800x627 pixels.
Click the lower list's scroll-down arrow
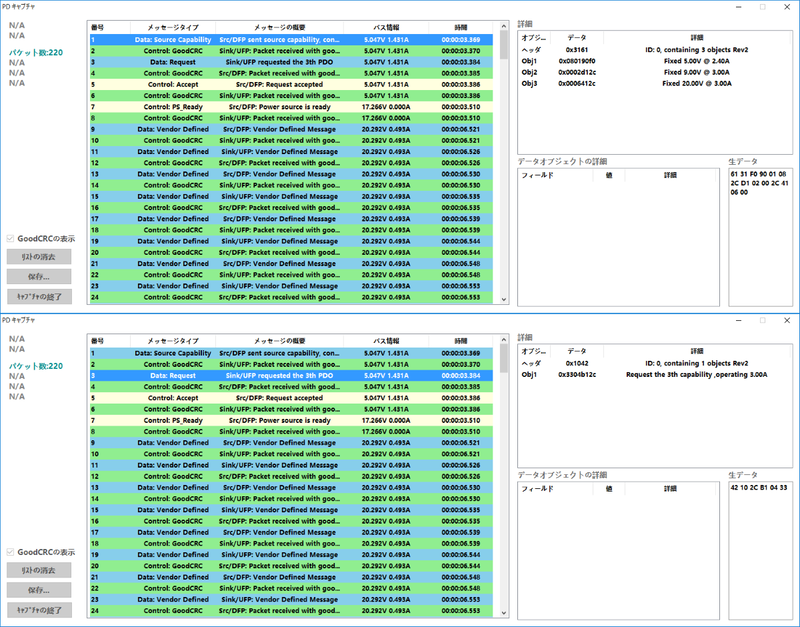pyautogui.click(x=504, y=613)
